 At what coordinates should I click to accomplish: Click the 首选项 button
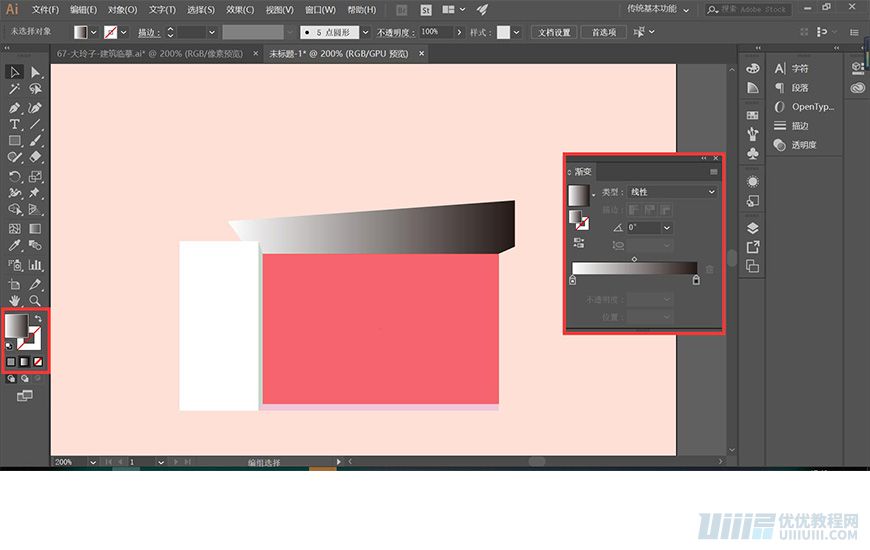tap(604, 32)
